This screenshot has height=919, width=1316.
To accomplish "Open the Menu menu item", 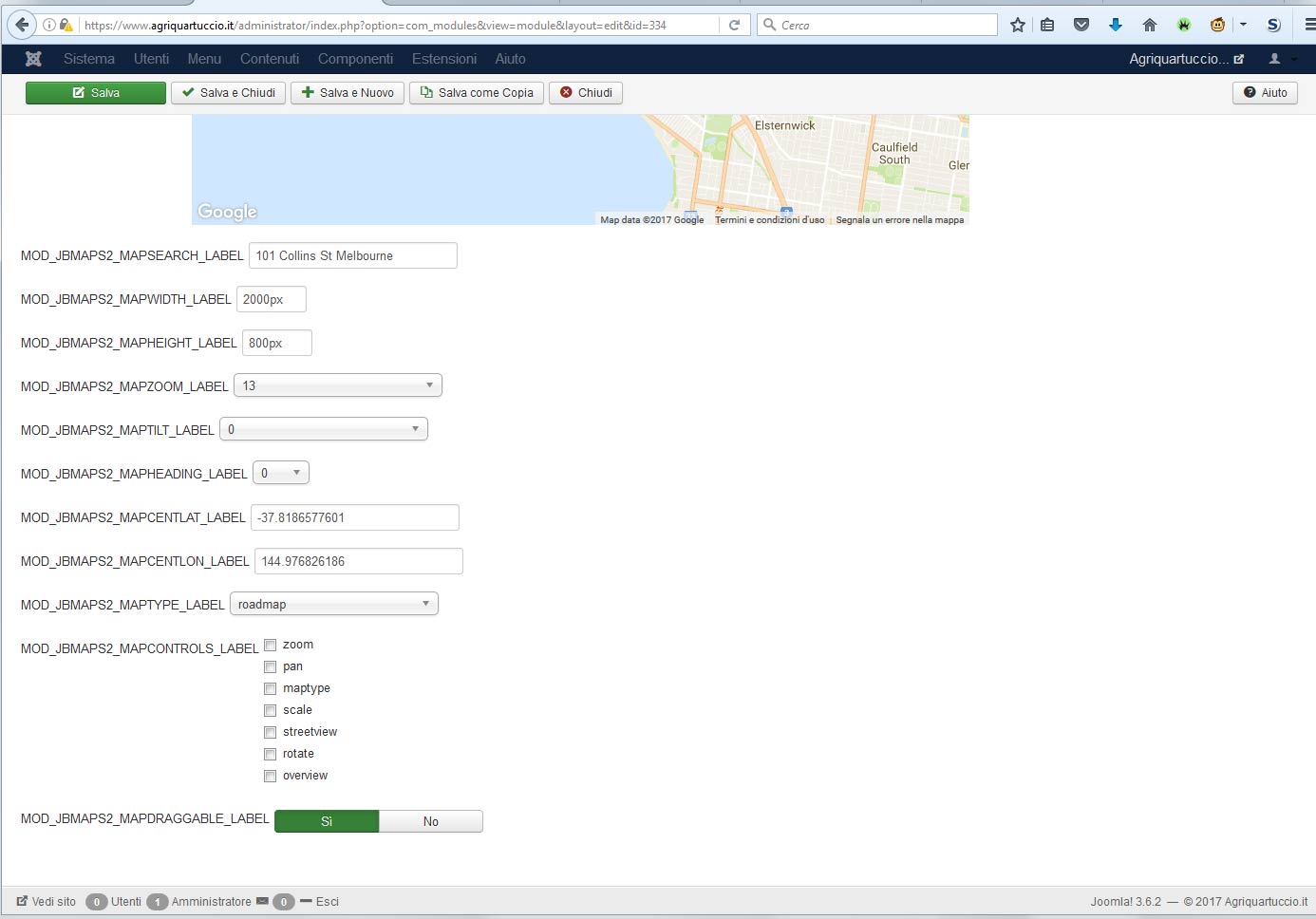I will pos(204,59).
